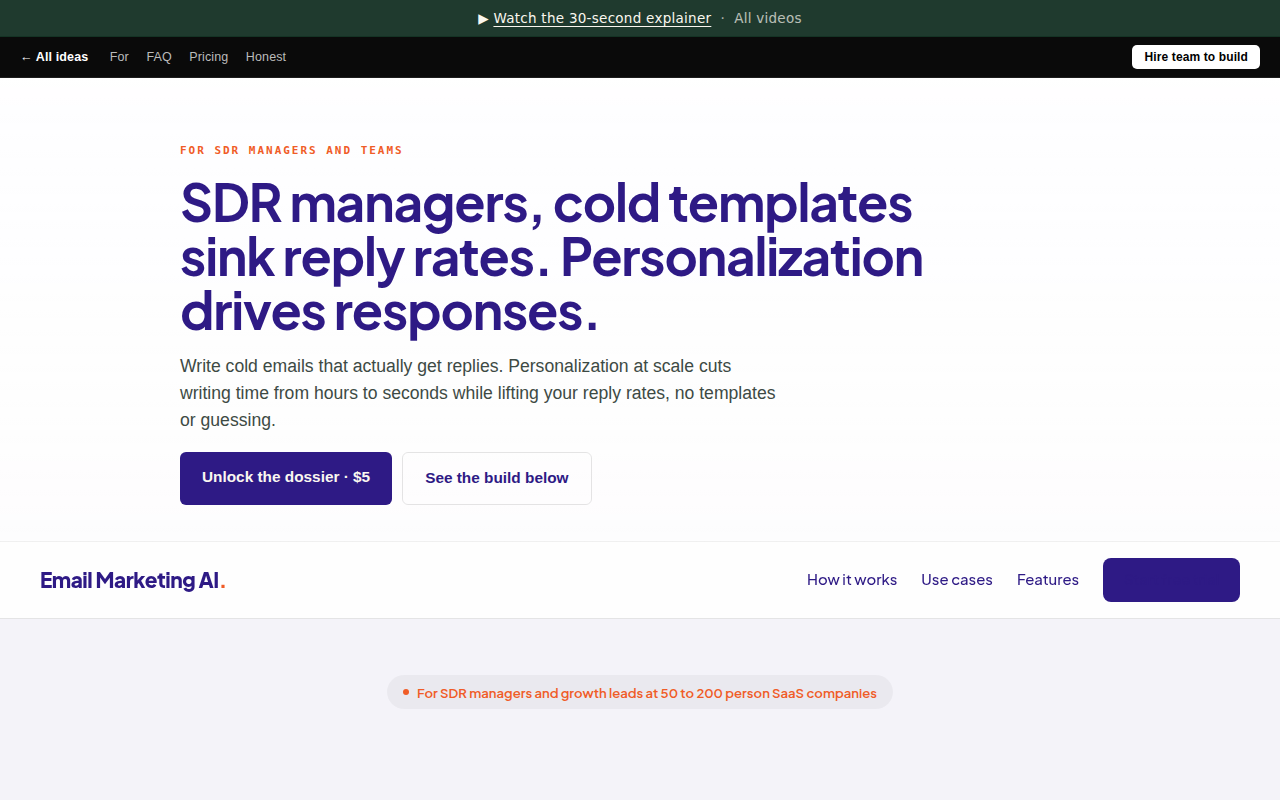Viewport: 1280px width, 800px height.
Task: Click the 'Email Marketing AI.' logo
Action: 133,580
